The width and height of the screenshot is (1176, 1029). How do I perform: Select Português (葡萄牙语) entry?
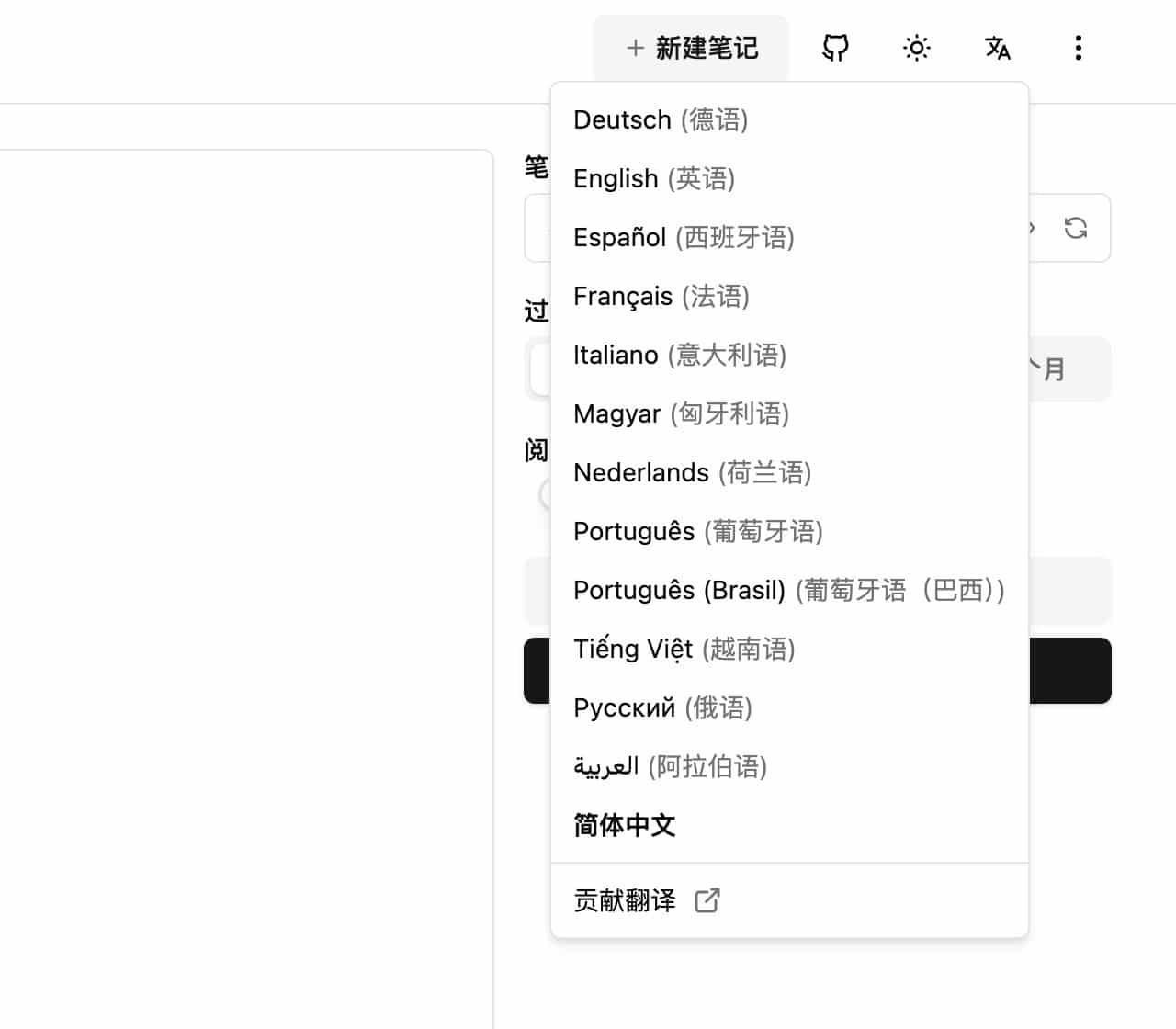coord(789,532)
